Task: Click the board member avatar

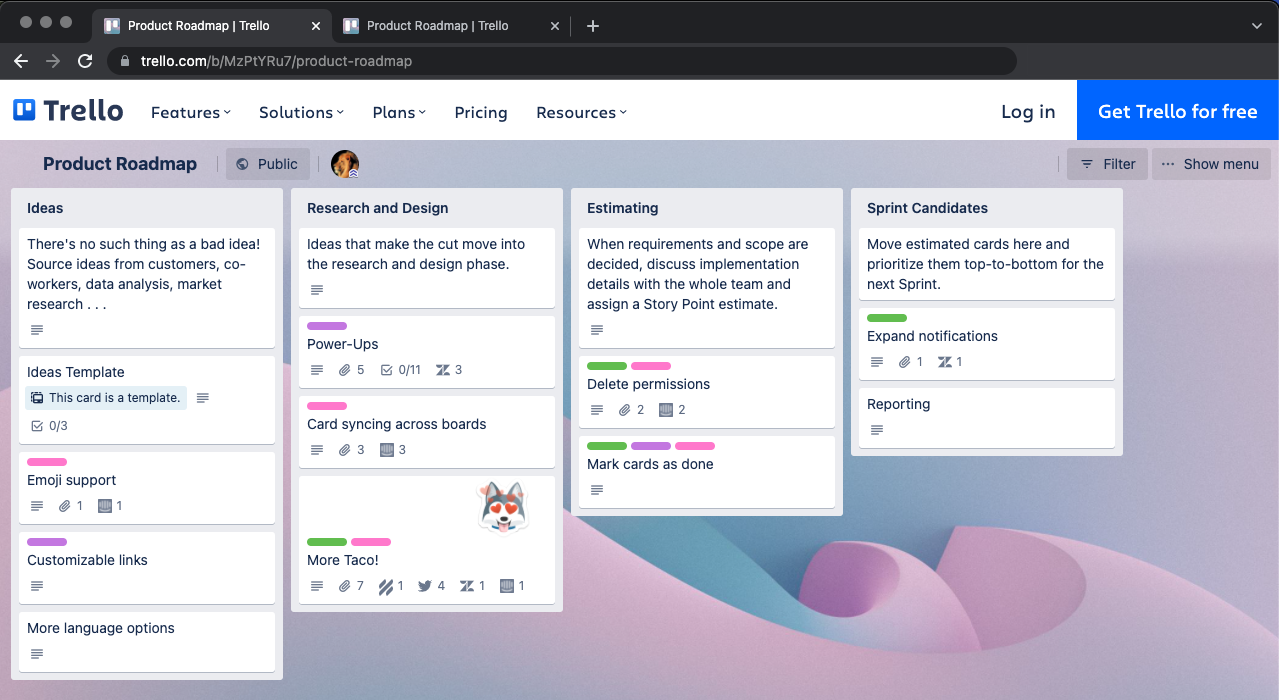Action: [345, 164]
